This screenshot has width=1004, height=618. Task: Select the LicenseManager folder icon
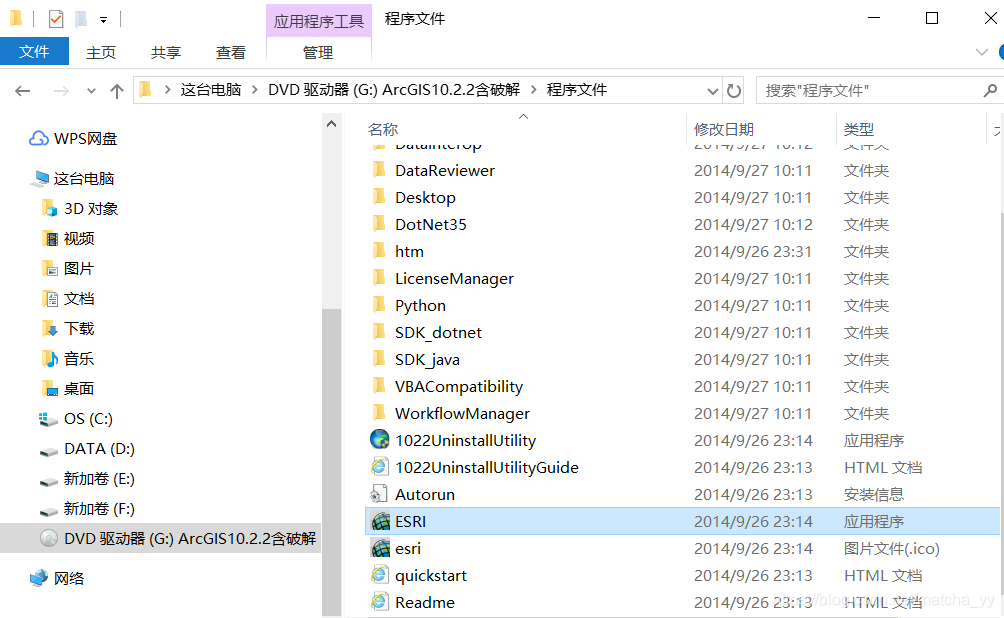pos(379,278)
